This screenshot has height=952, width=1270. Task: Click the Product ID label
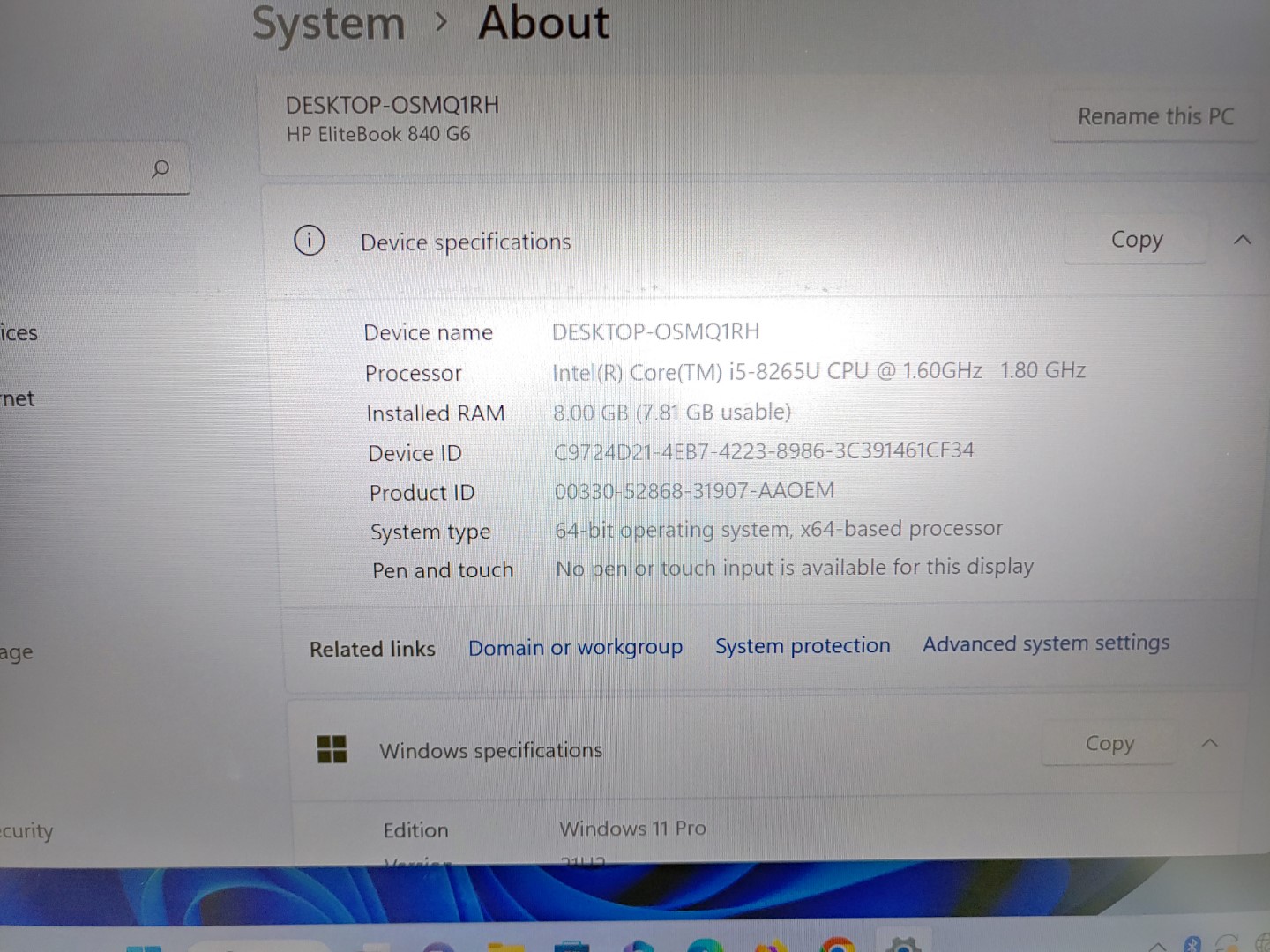pos(422,493)
